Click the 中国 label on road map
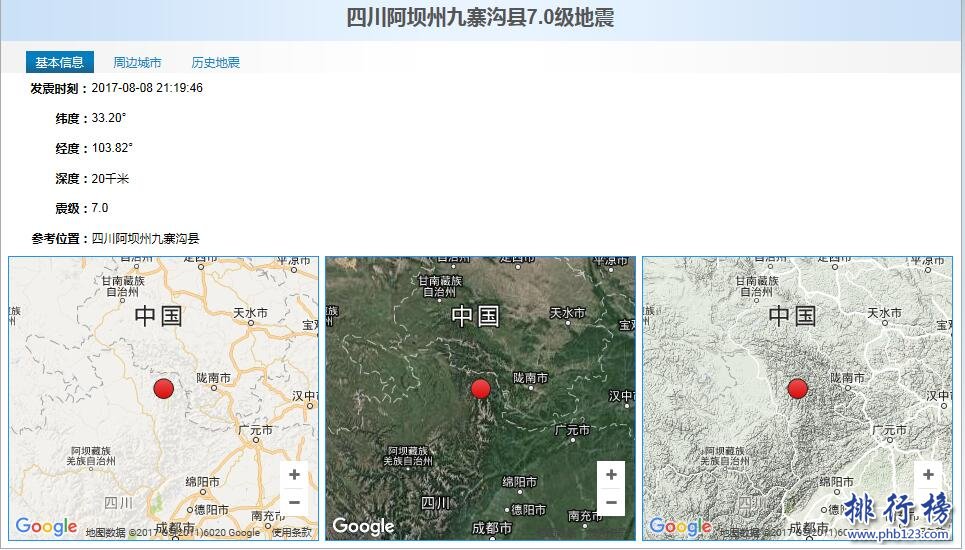Image resolution: width=965 pixels, height=550 pixels. coord(159,316)
